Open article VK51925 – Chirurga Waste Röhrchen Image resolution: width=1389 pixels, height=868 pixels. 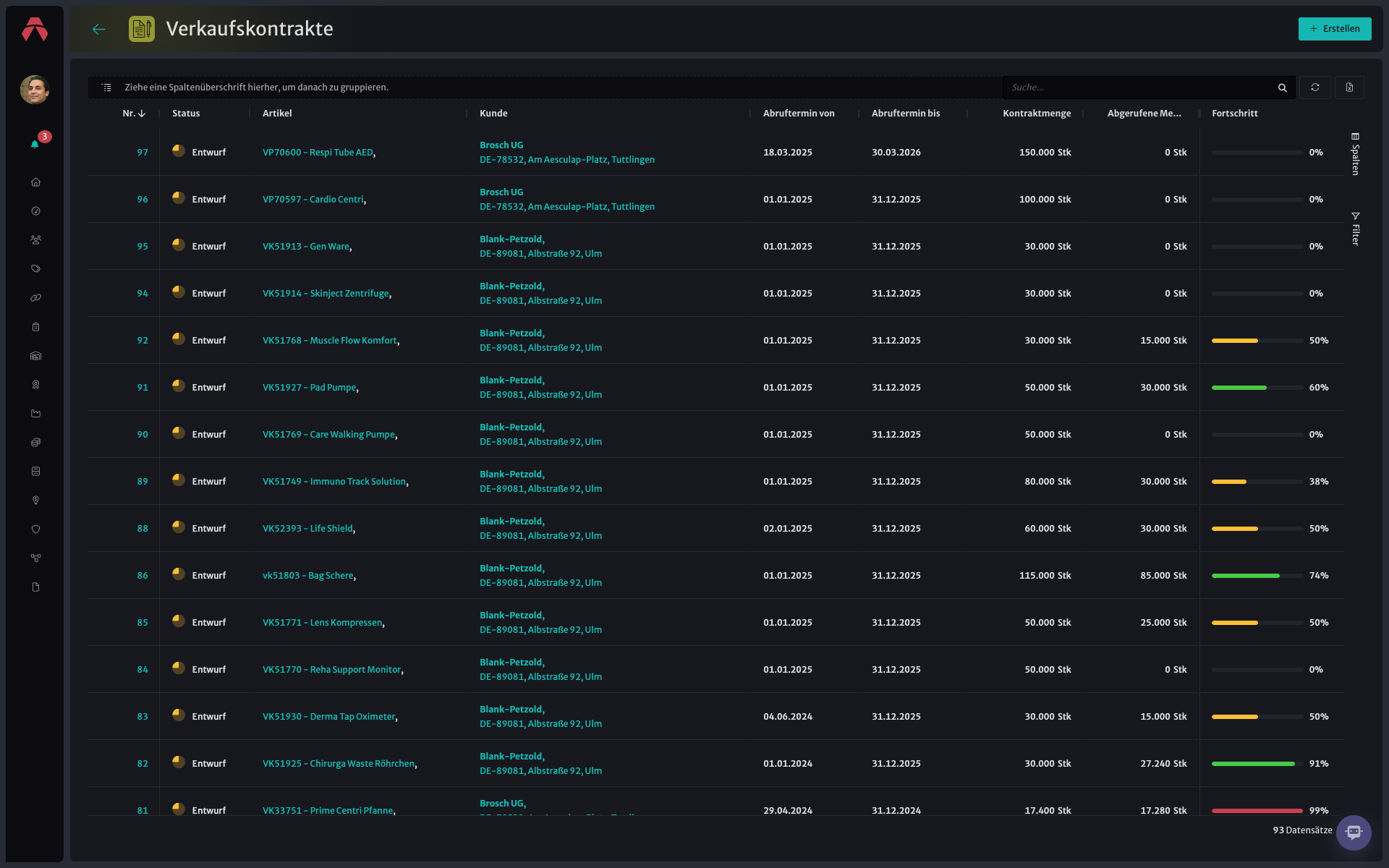pos(339,764)
